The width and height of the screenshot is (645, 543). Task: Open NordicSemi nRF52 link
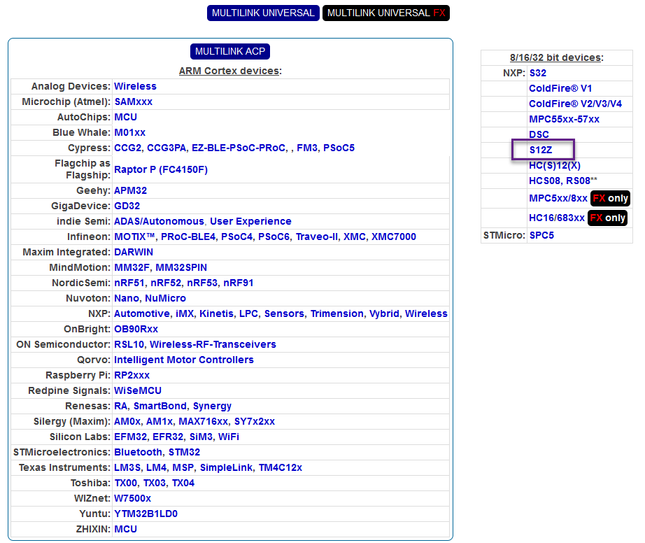click(166, 283)
